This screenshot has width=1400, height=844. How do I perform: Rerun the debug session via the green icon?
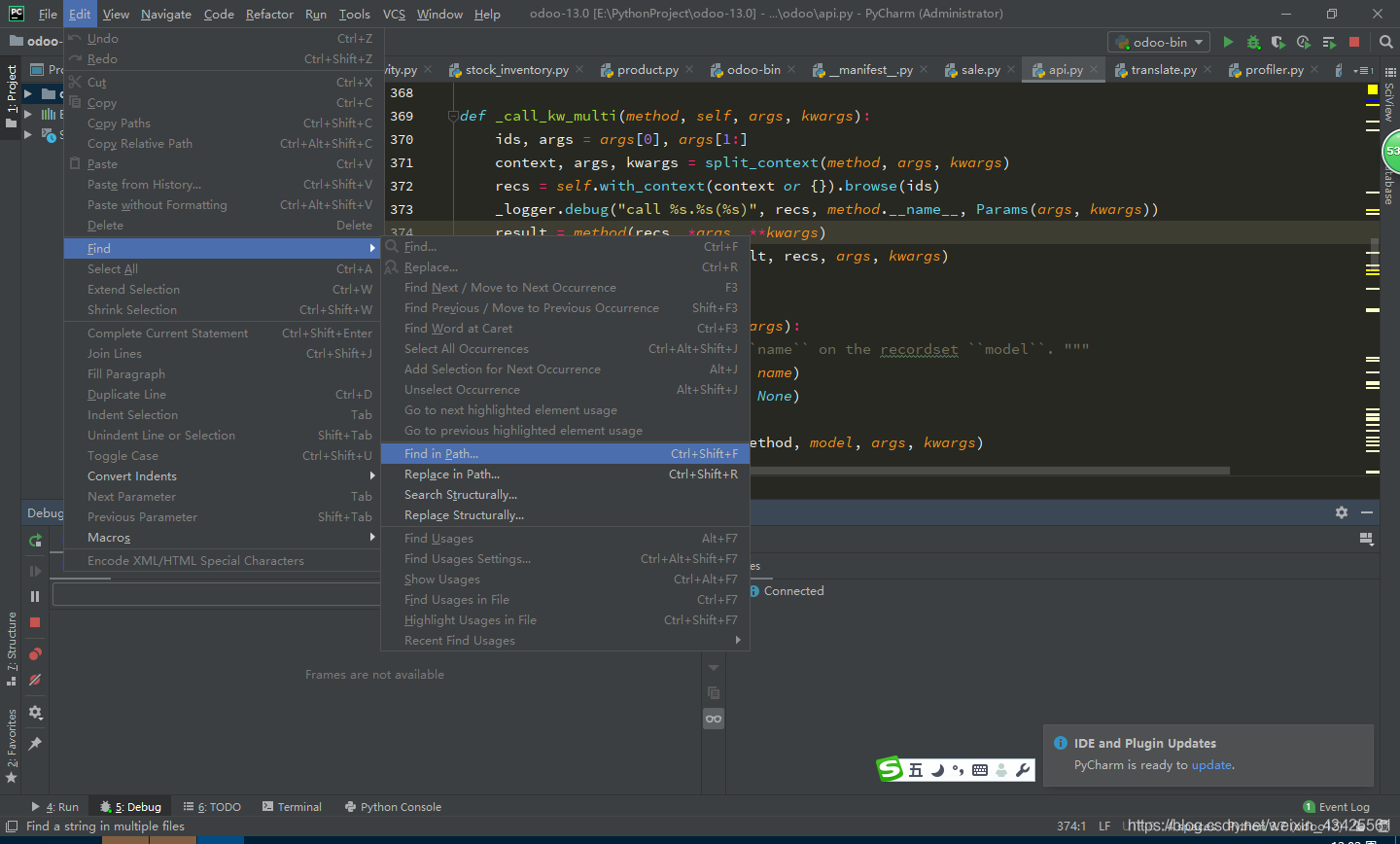(x=35, y=541)
